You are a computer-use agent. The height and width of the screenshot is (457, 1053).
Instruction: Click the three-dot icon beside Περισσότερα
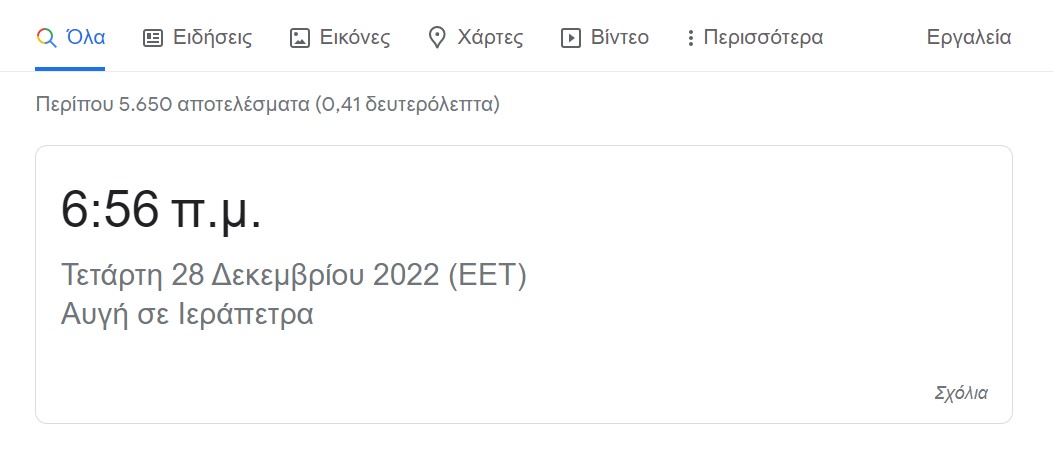[690, 38]
